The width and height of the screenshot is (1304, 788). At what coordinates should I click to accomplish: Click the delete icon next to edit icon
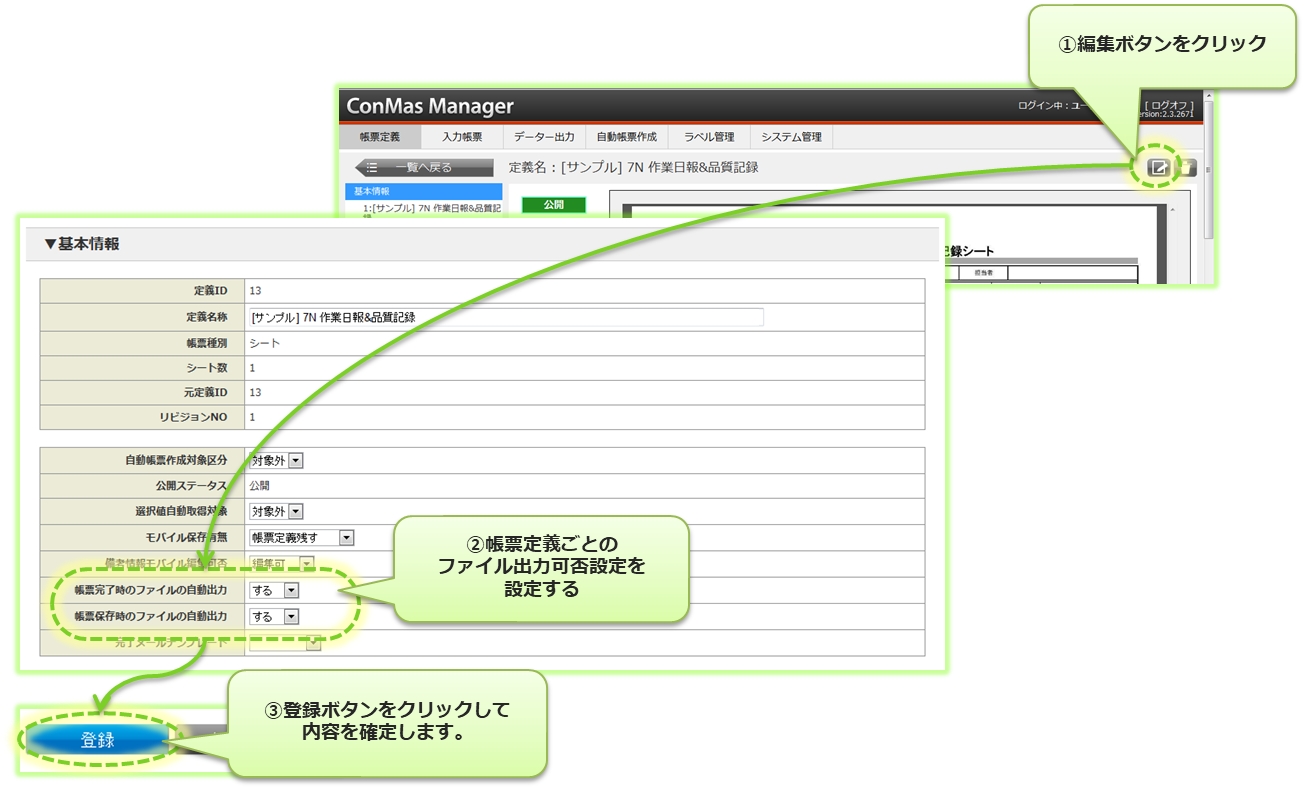[x=1186, y=167]
